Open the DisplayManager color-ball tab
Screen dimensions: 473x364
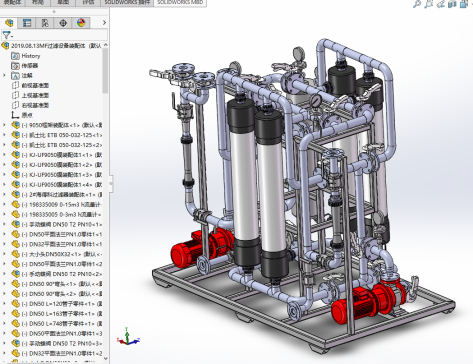81,23
